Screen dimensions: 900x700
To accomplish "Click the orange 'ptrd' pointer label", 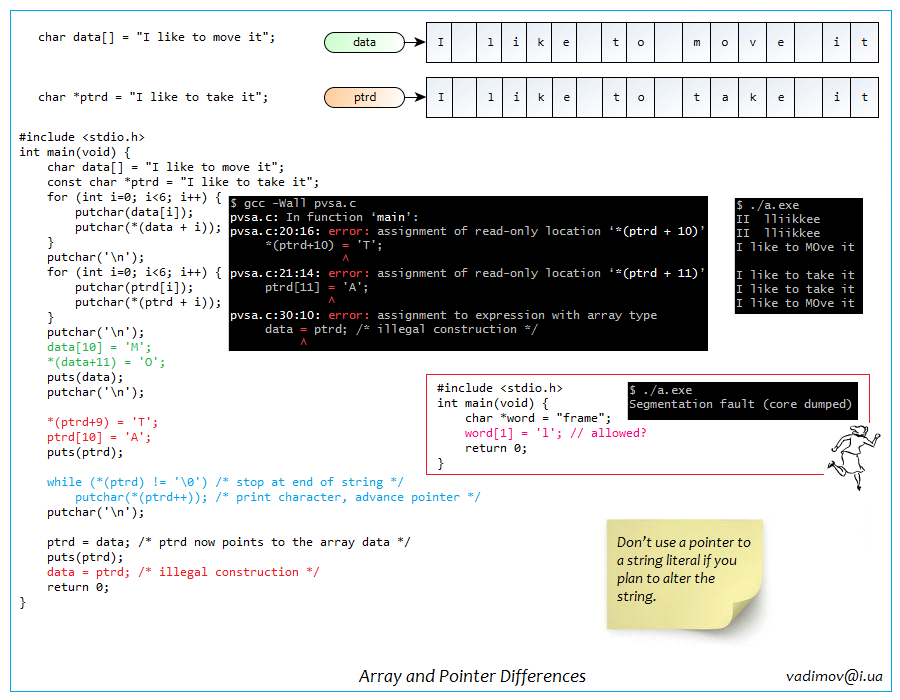I will (x=364, y=98).
